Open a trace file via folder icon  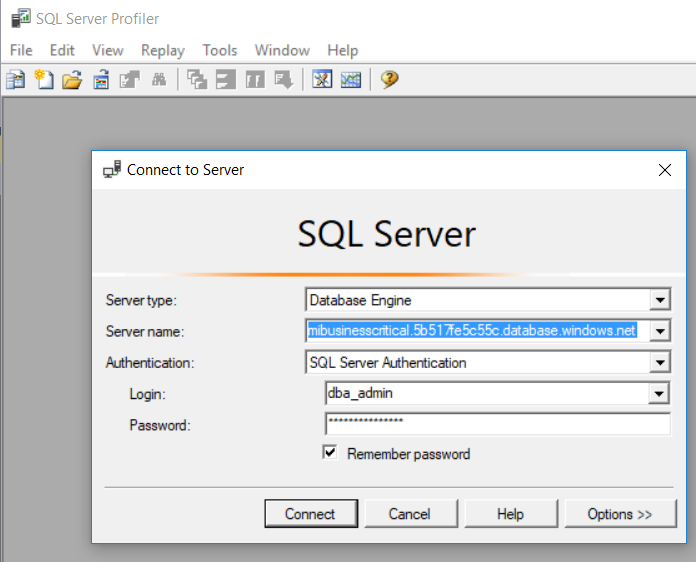point(72,80)
